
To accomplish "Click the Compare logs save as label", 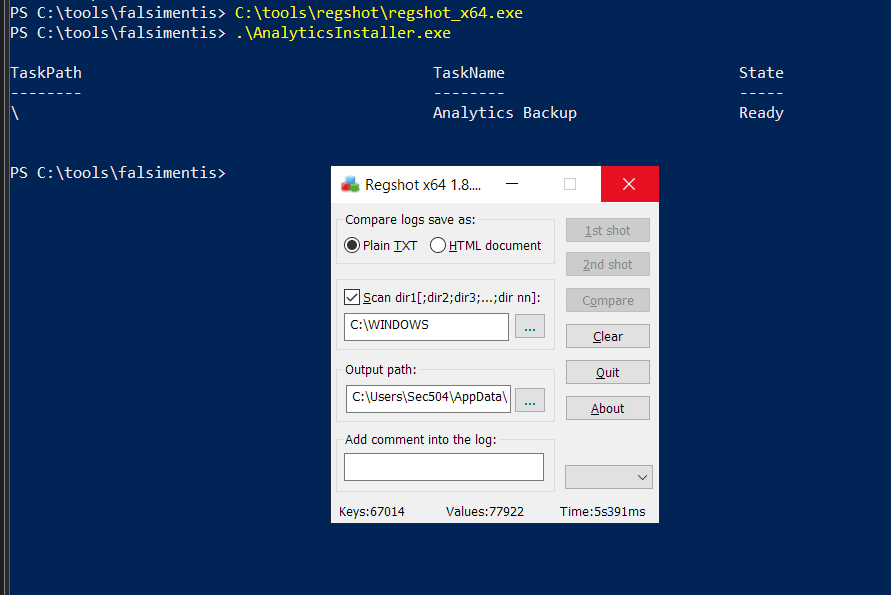I will (x=410, y=219).
